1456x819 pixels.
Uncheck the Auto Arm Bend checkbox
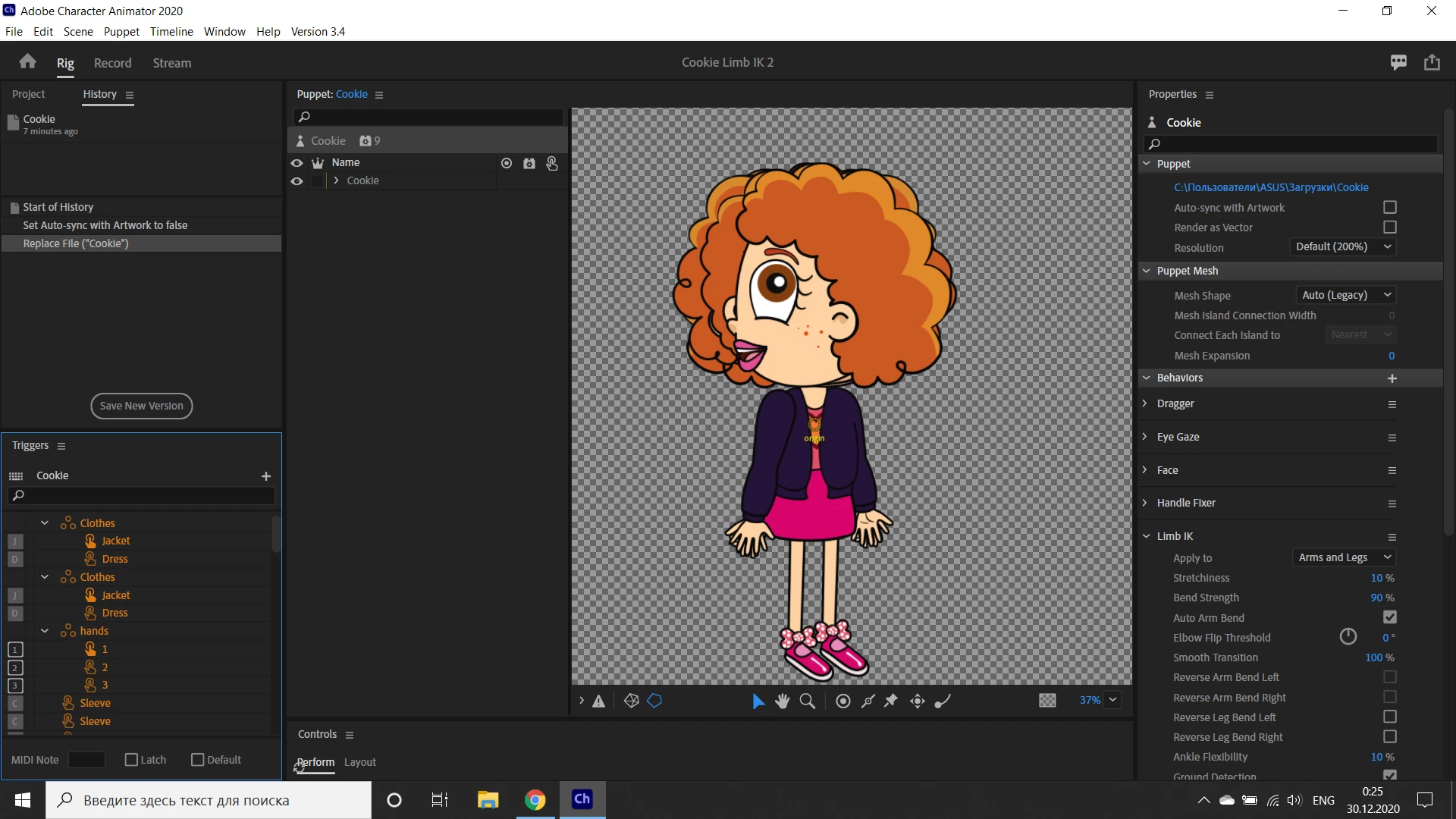(1389, 617)
